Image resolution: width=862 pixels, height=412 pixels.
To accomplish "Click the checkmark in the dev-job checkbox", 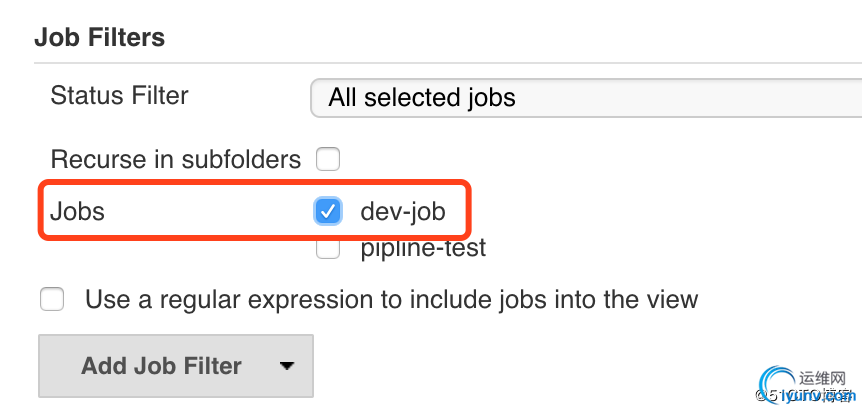I will pyautogui.click(x=328, y=211).
